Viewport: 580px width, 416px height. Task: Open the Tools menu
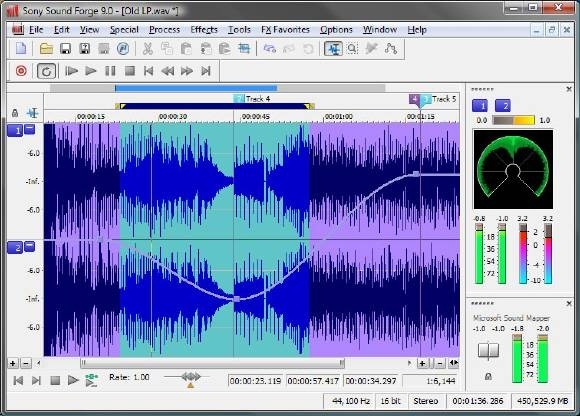point(239,30)
